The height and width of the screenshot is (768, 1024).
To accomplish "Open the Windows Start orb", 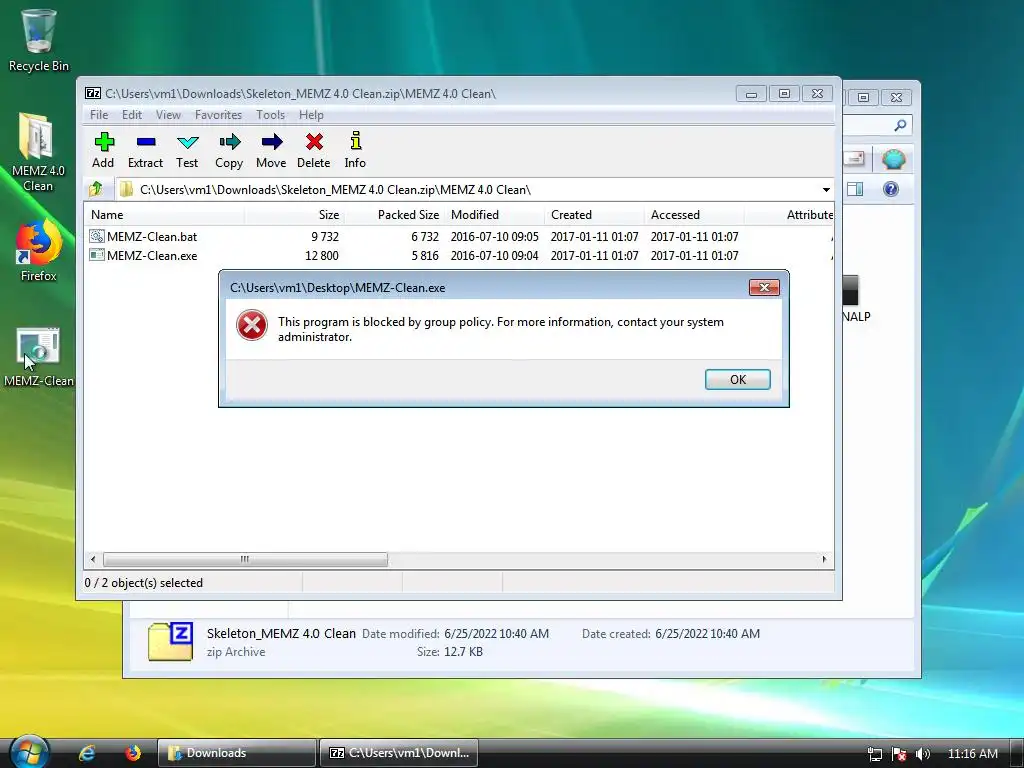I will tap(29, 752).
